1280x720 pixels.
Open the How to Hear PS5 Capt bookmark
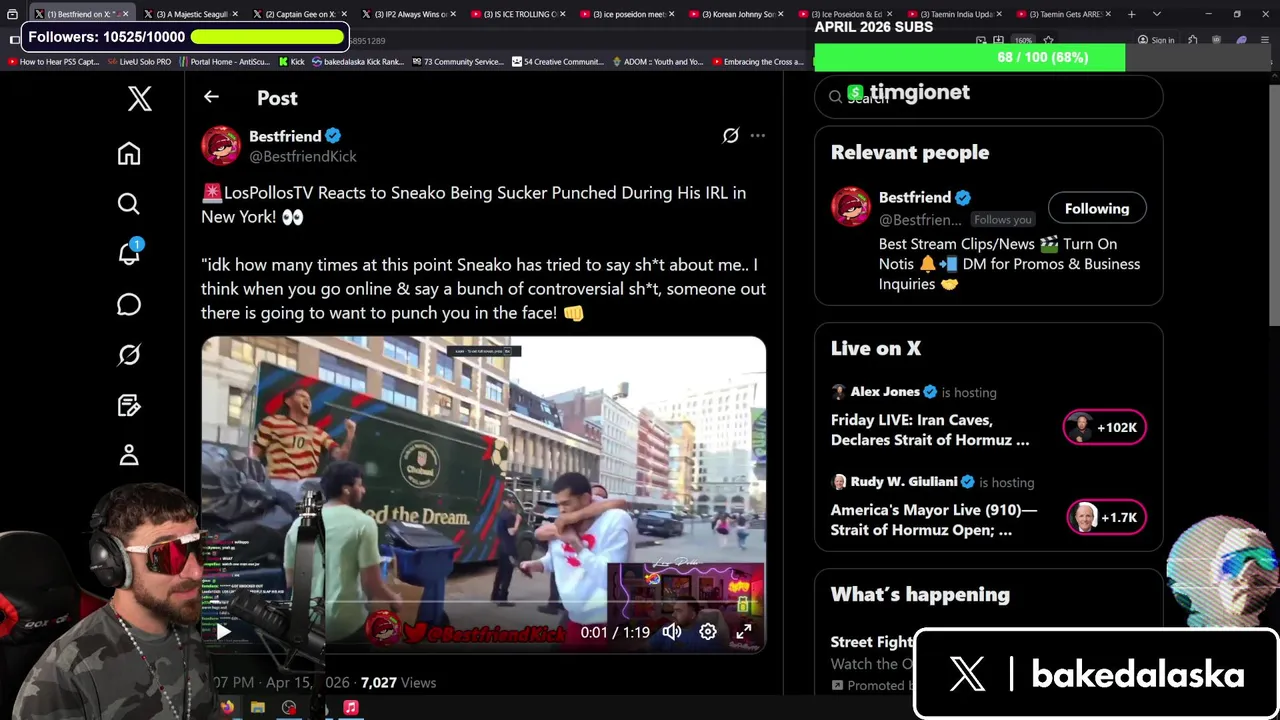click(x=53, y=62)
